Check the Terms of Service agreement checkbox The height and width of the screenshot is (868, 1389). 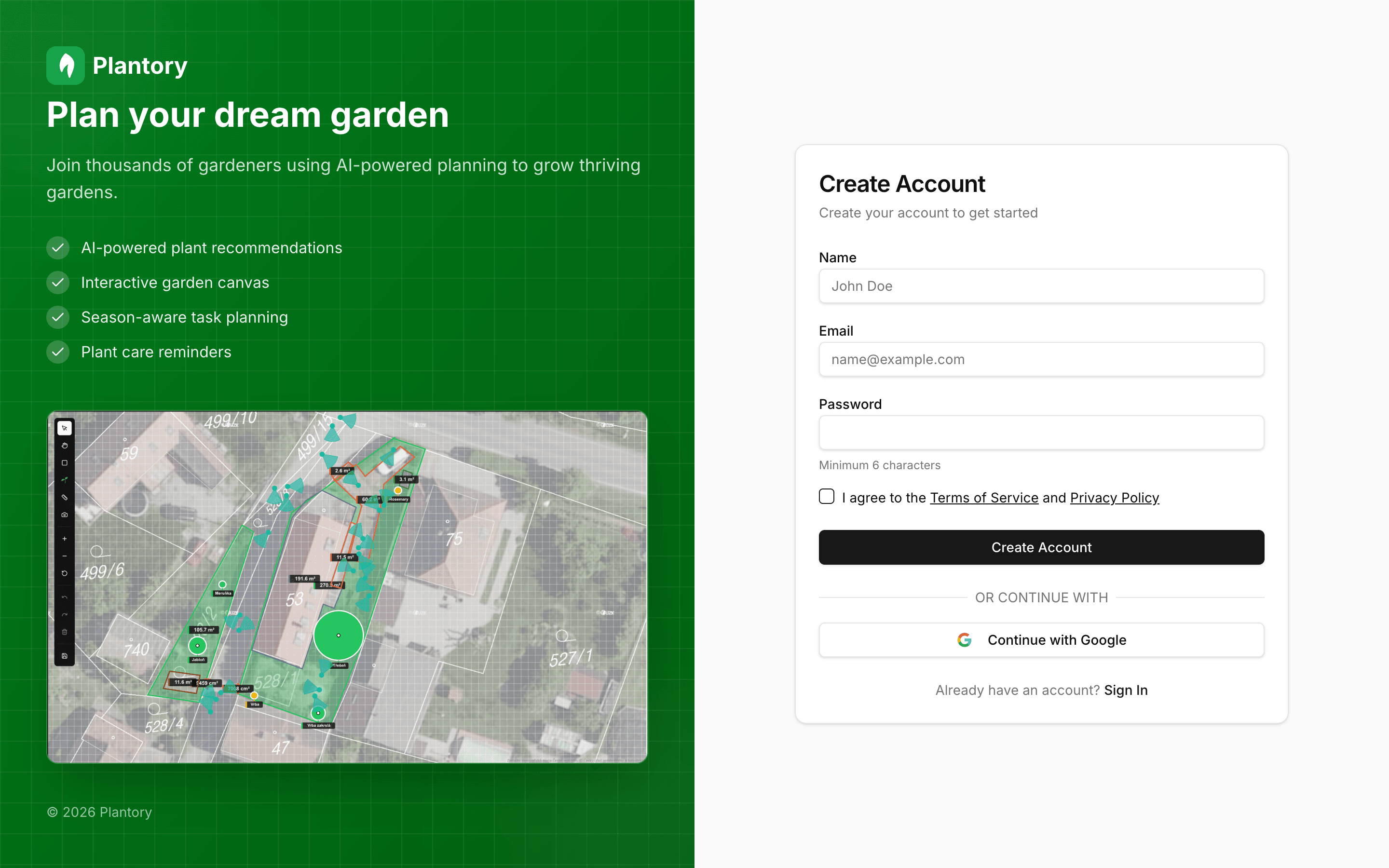[x=827, y=497]
